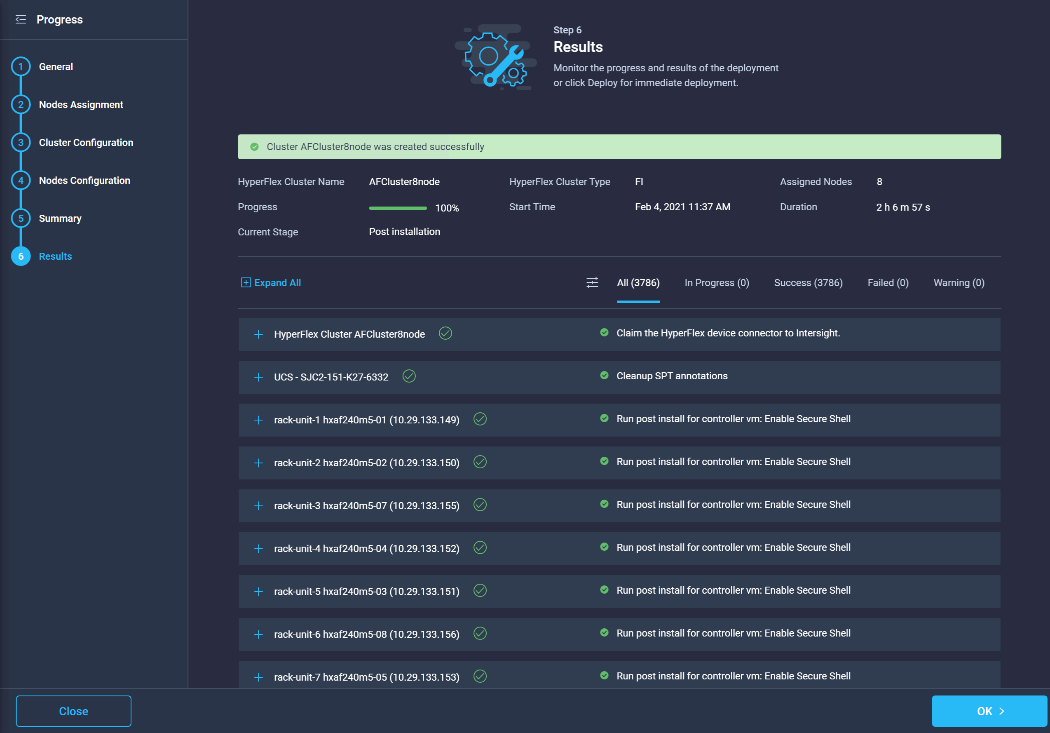
Task: Collapse the Progress sidebar icon
Action: [21, 19]
